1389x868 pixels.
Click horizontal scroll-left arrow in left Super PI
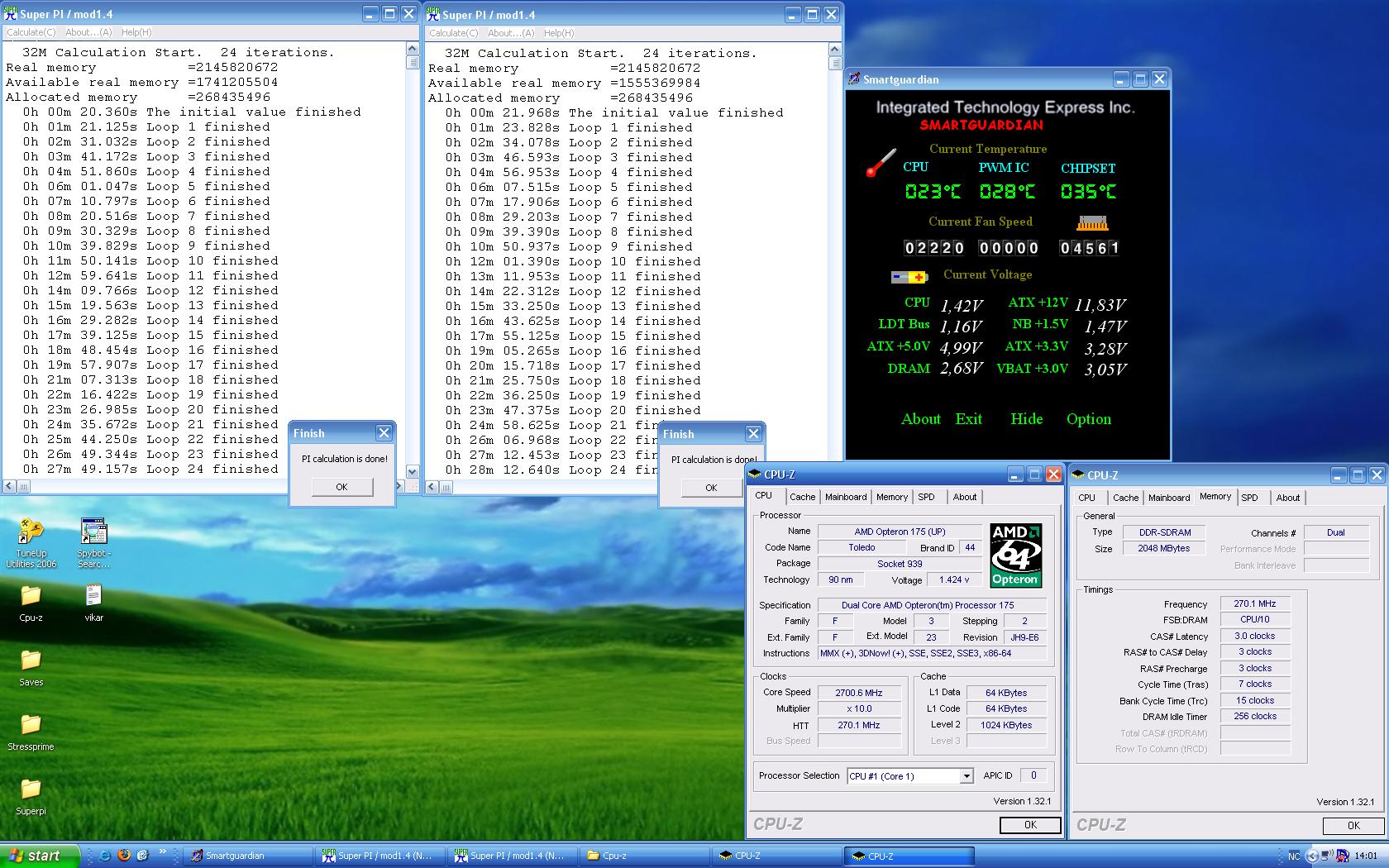coord(9,487)
